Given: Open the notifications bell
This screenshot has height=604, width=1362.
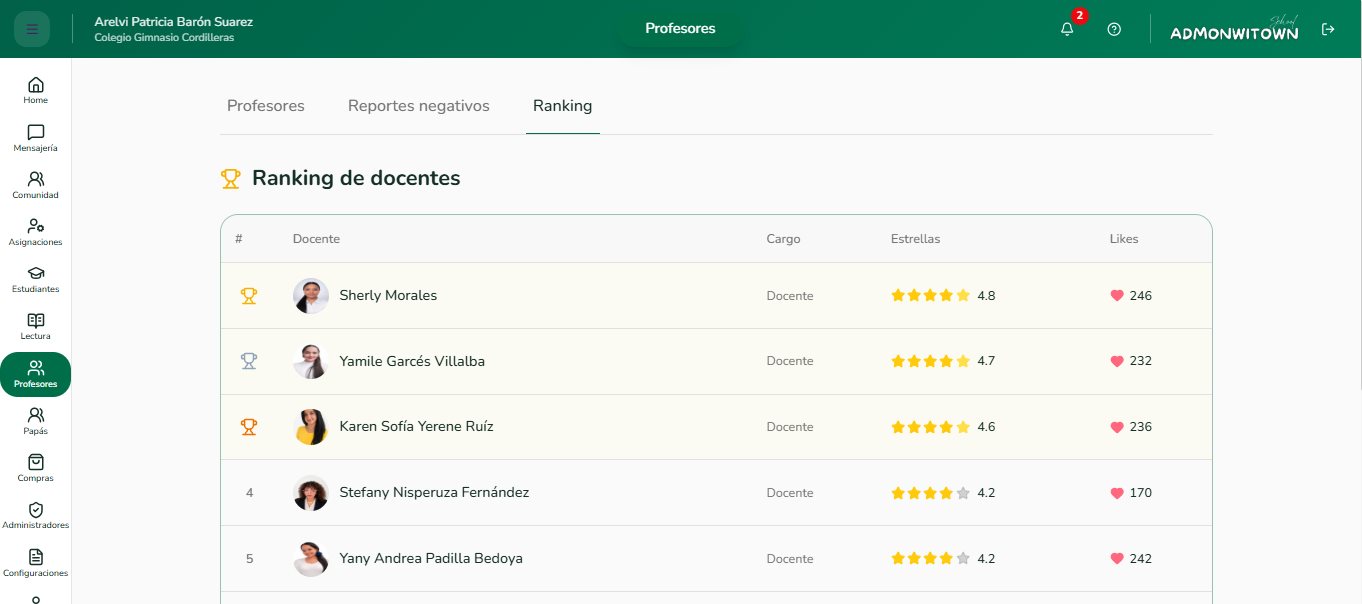Looking at the screenshot, I should pyautogui.click(x=1067, y=29).
